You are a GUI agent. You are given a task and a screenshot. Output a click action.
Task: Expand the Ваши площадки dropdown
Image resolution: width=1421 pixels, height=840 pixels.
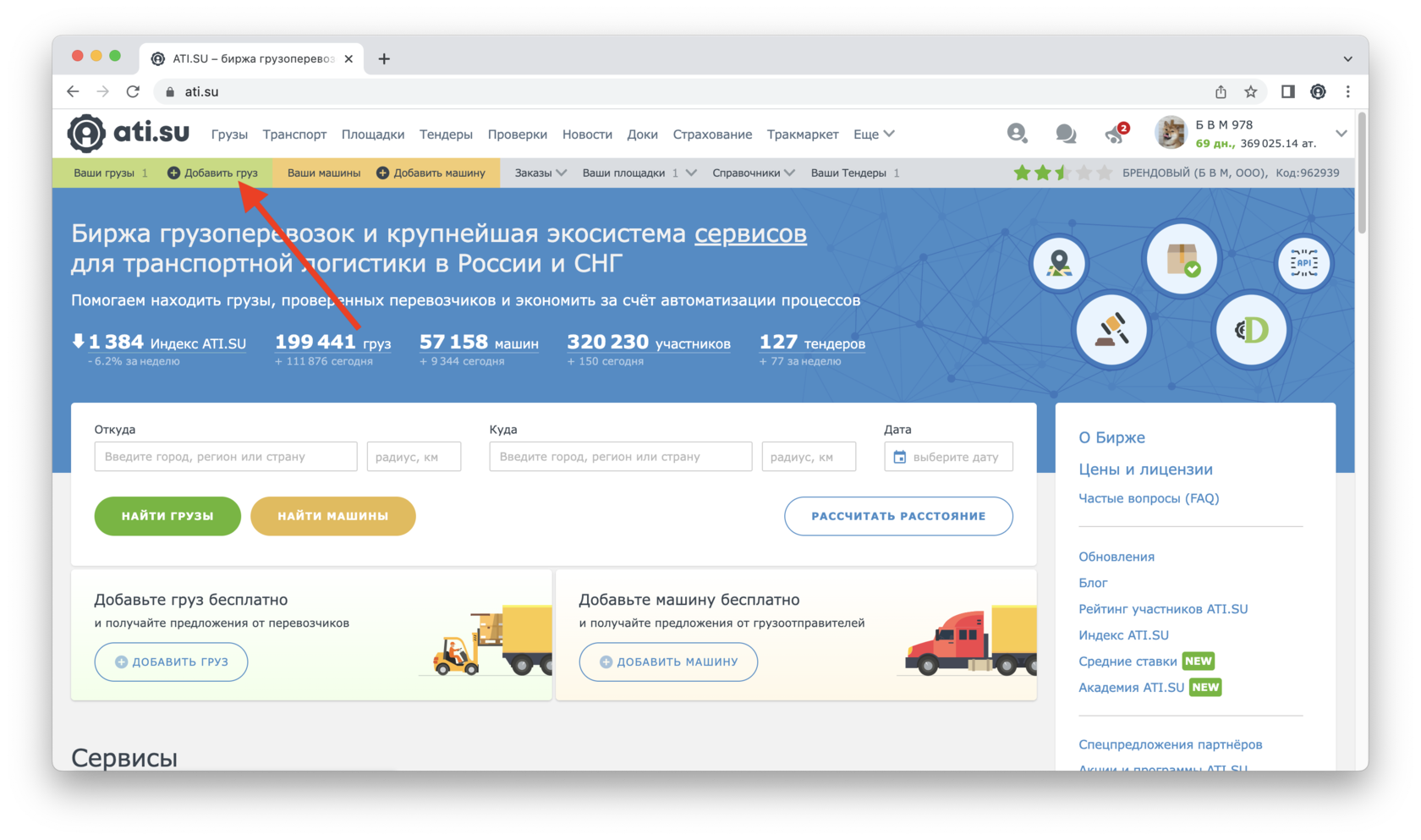[639, 173]
